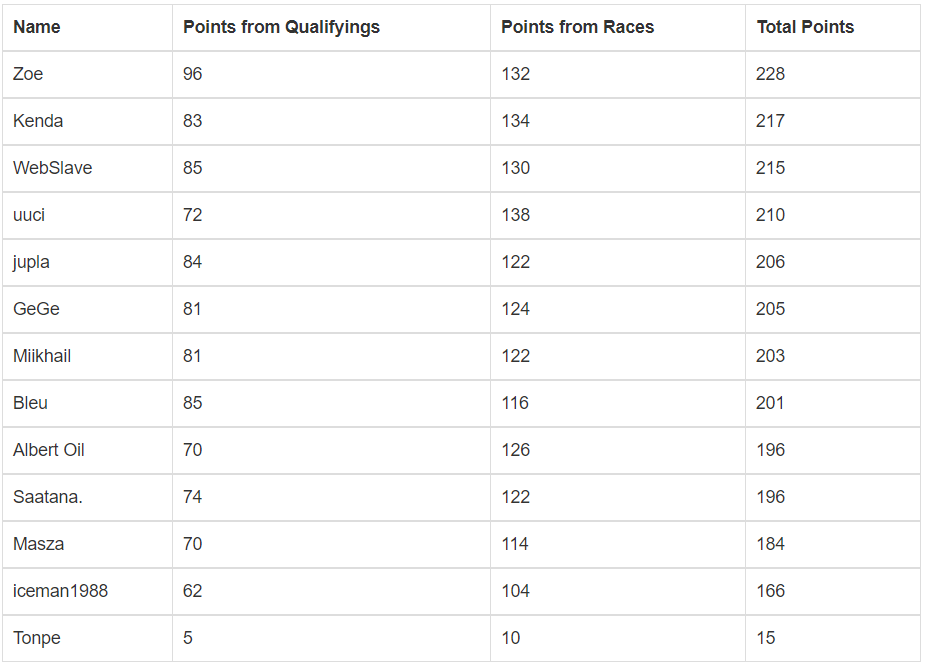Click the Points from Races header

point(577,27)
